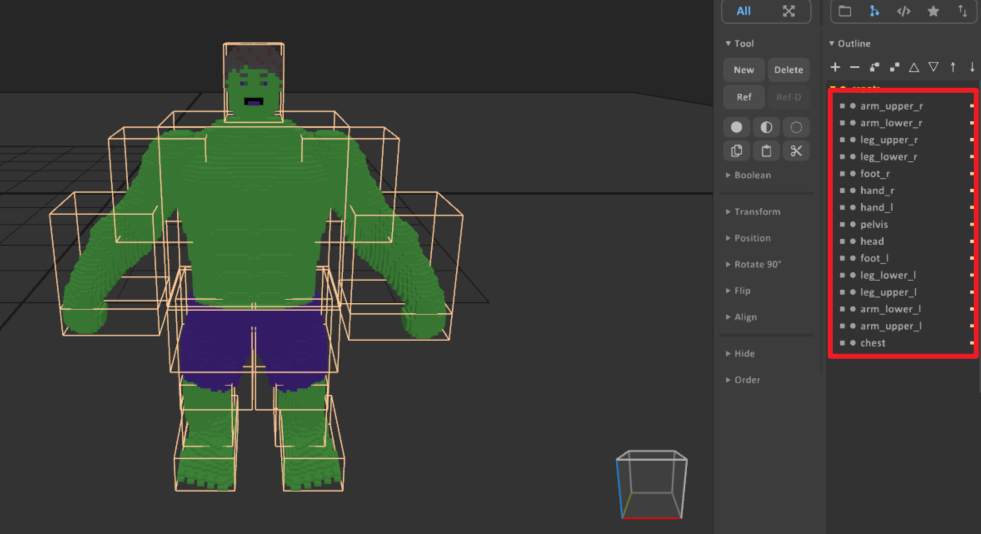Click the thin up arrow in Outline toolbar
Viewport: 981px width, 534px height.
tap(953, 67)
